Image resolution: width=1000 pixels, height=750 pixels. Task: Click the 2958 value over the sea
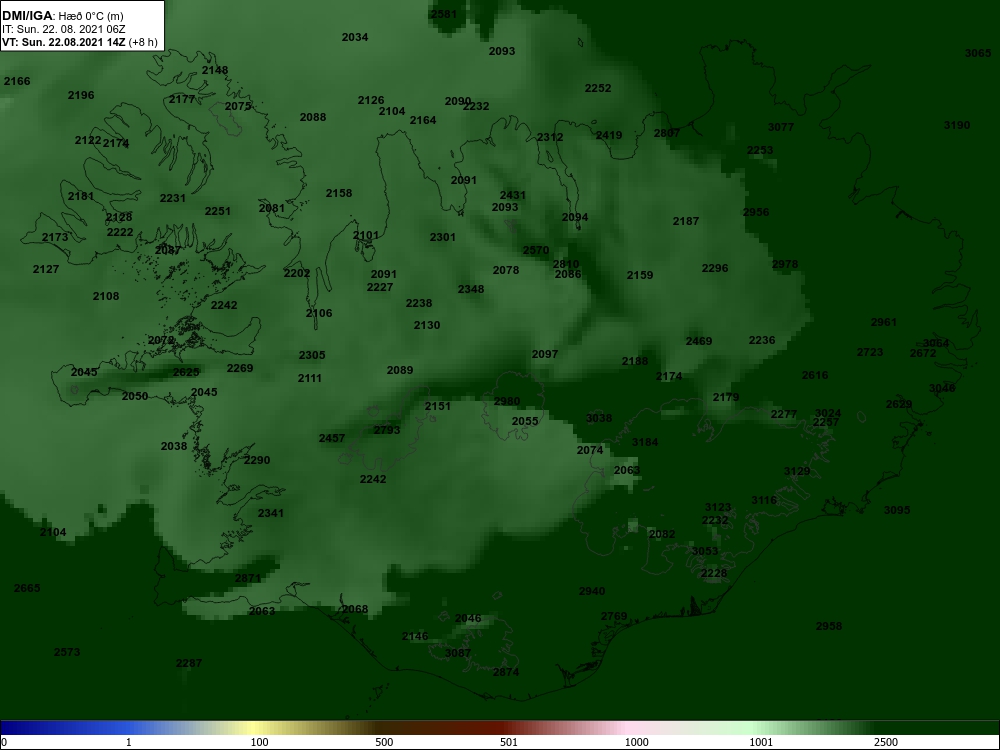(x=828, y=626)
